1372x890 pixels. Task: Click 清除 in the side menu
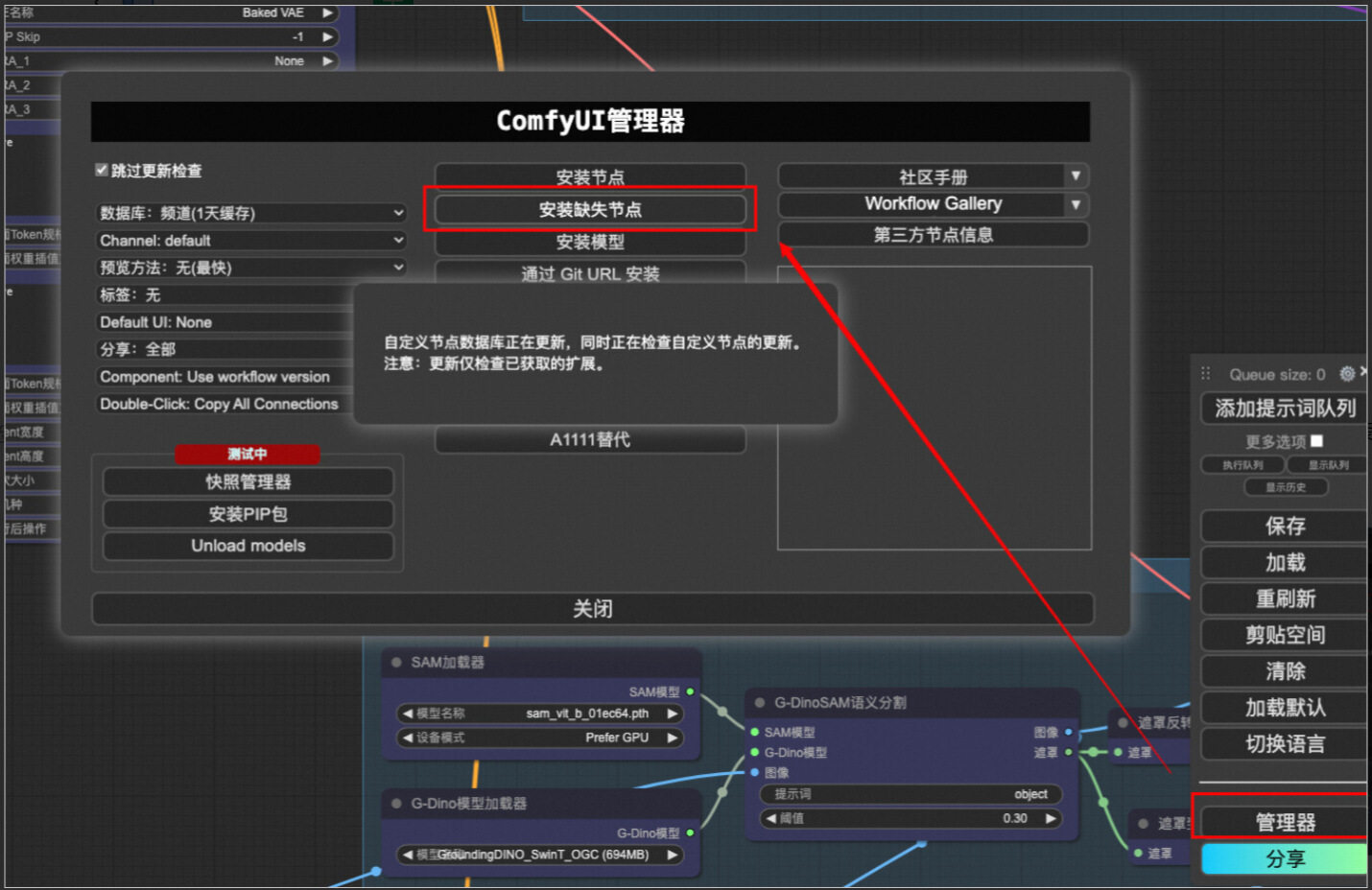point(1285,671)
